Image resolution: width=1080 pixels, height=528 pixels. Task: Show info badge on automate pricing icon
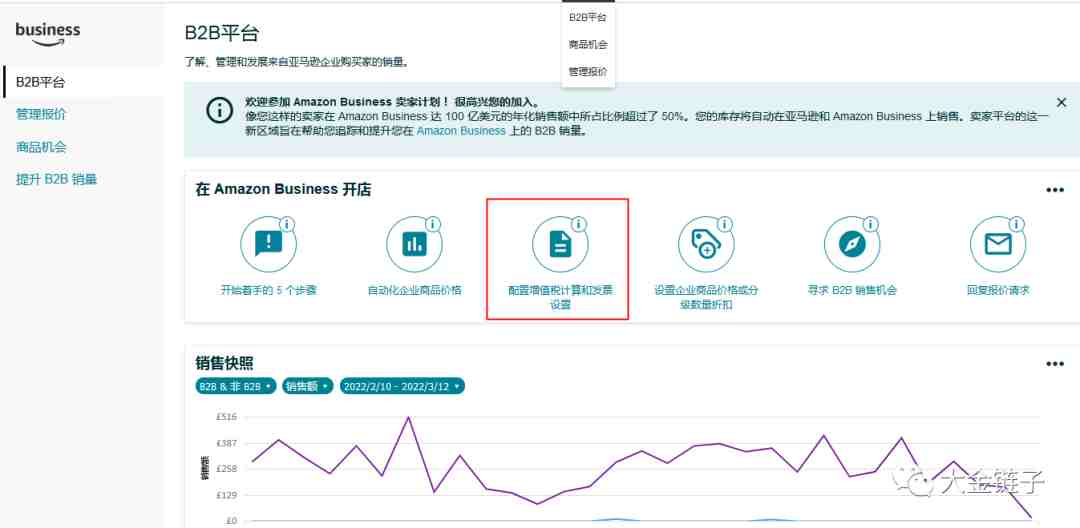(433, 224)
